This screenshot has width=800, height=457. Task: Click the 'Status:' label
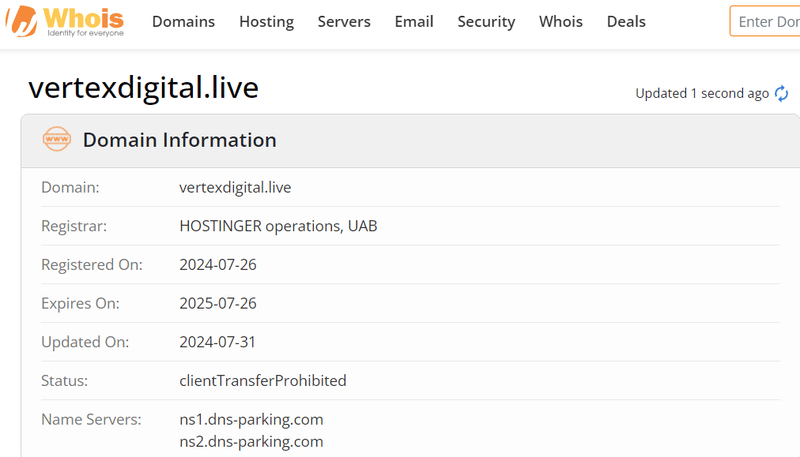point(64,380)
